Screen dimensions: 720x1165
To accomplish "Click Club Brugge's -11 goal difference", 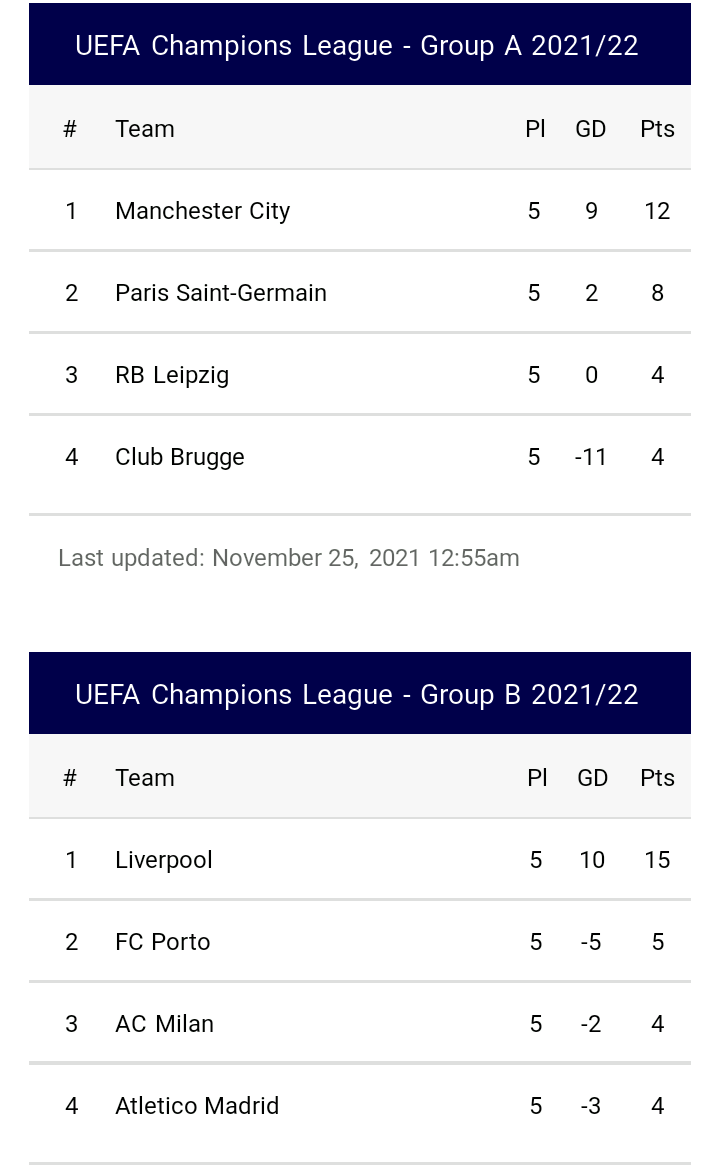I will [x=591, y=457].
